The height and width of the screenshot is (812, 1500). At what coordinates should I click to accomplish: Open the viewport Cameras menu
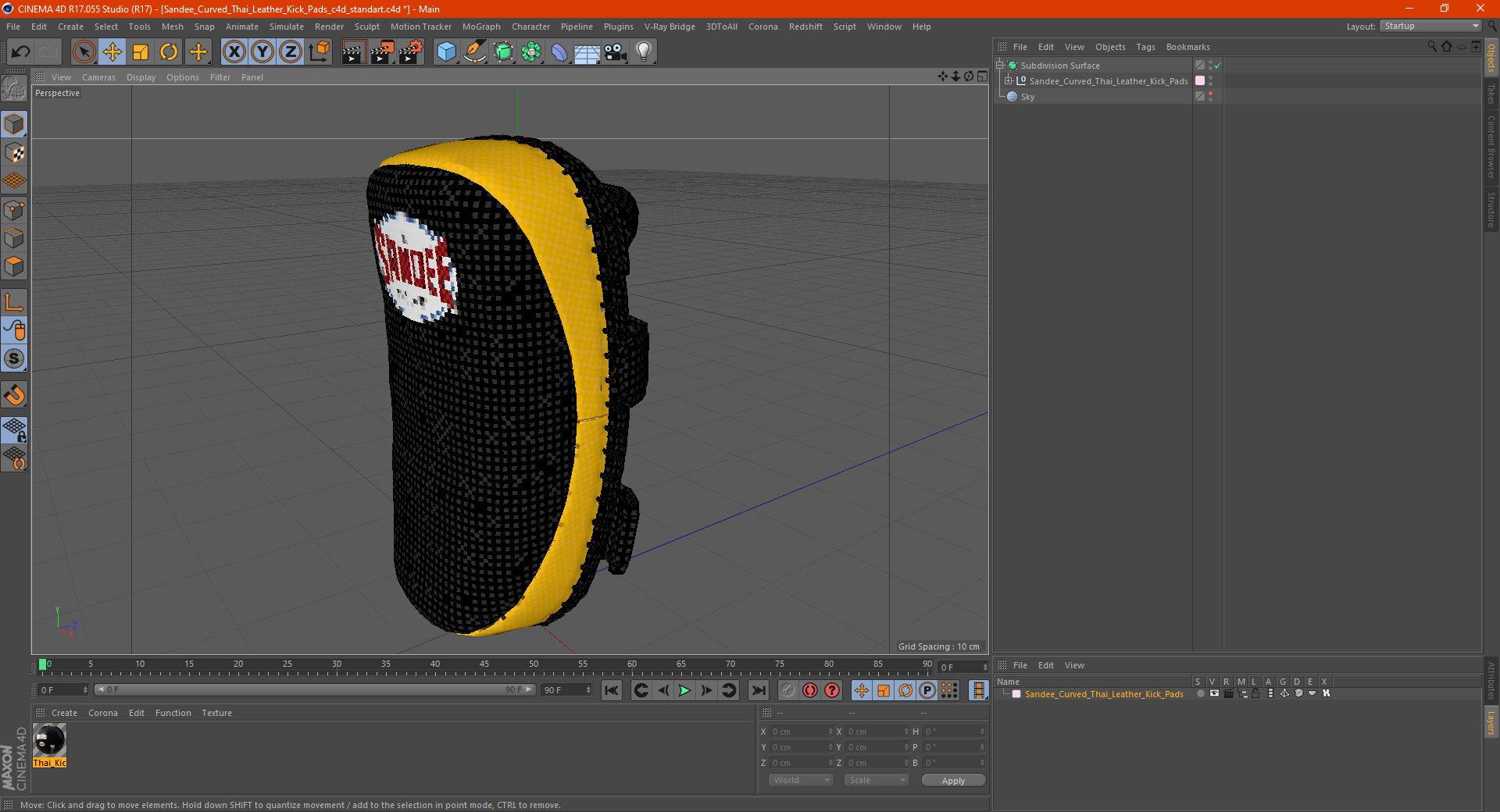[x=98, y=77]
